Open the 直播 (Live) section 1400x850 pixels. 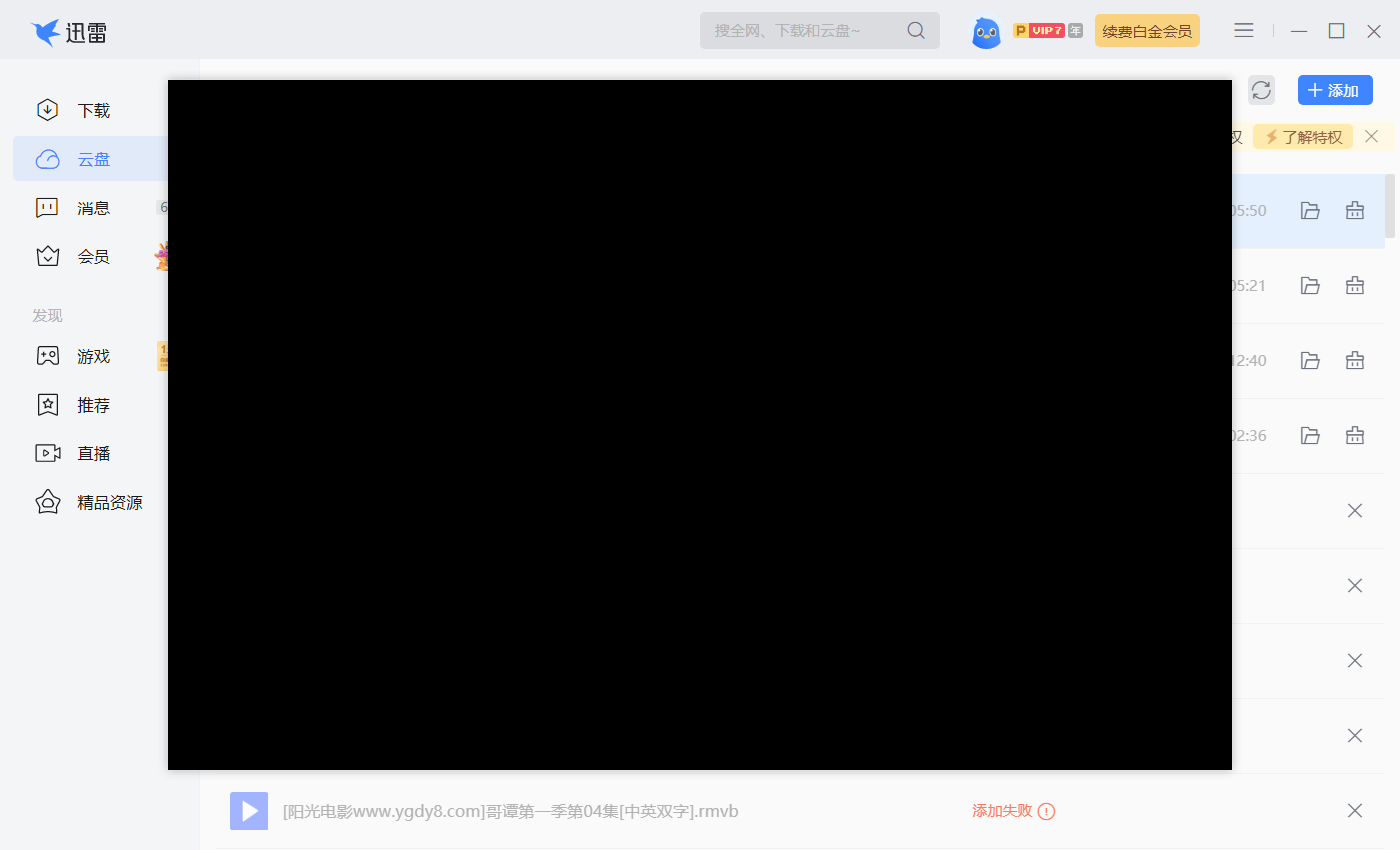pos(92,453)
